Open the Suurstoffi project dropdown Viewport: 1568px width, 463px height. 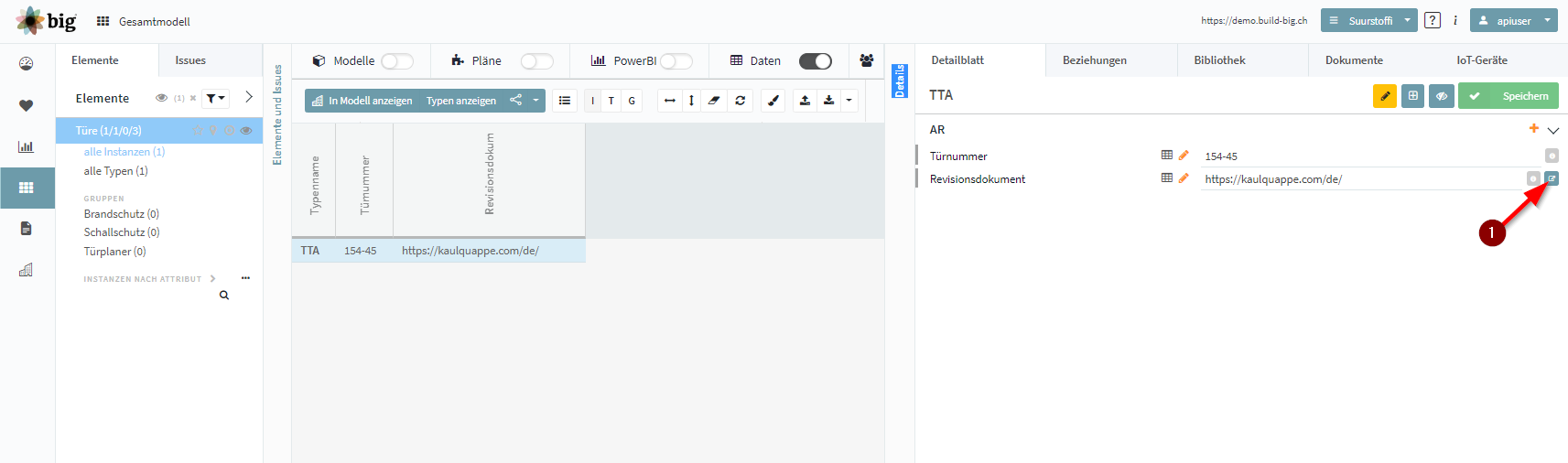(x=1368, y=20)
